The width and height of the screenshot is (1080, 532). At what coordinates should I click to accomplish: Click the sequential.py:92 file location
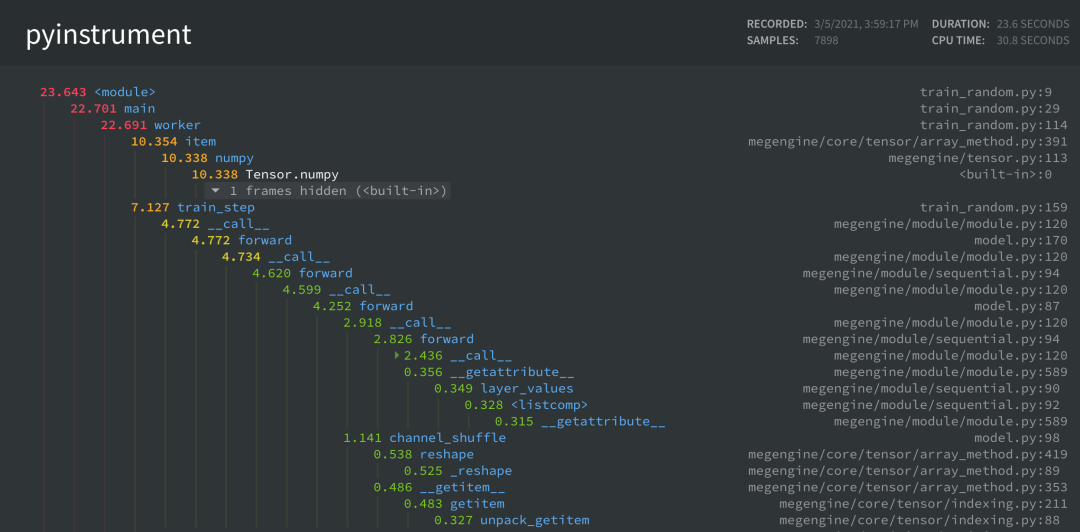click(x=931, y=405)
